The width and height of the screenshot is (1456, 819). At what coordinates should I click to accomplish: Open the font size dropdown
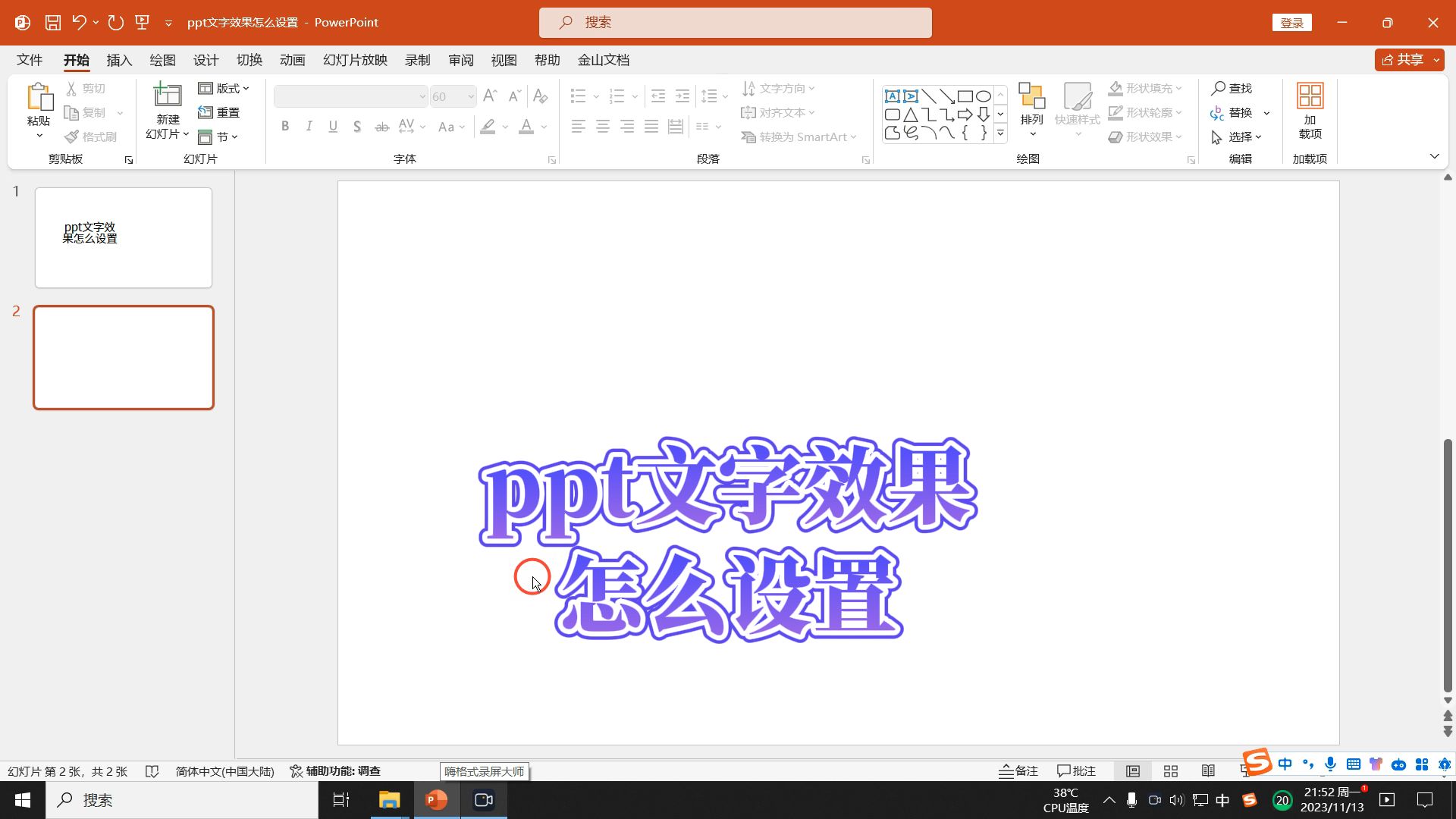pos(472,96)
